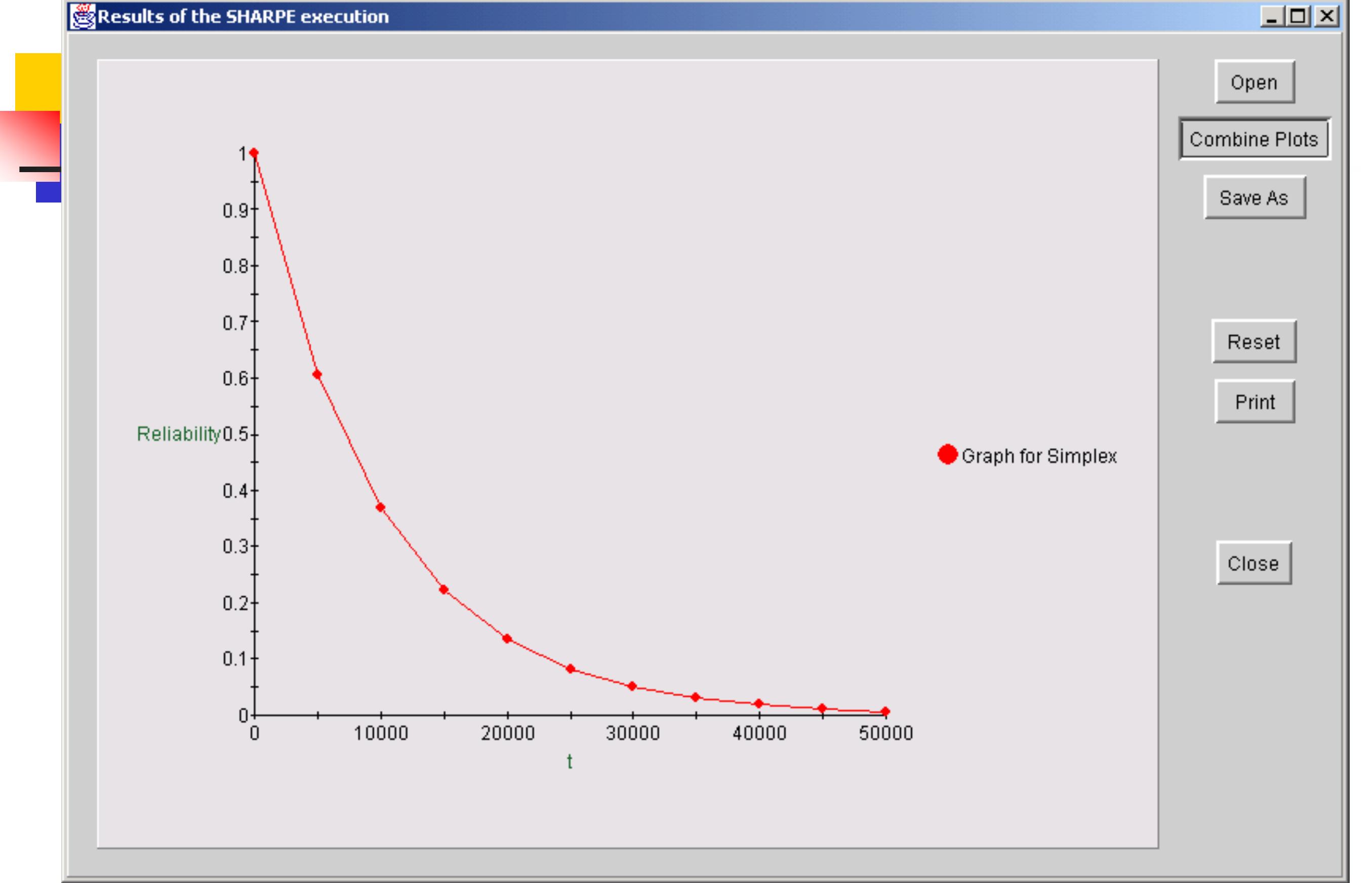Print the reliability graph
This screenshot has height=883, width=1372.
[x=1255, y=402]
